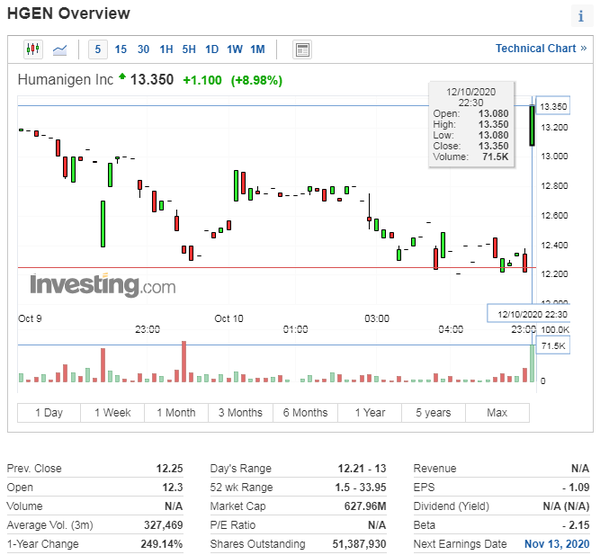Click the Prev. Close value 12.25
This screenshot has width=600, height=555.
click(170, 468)
